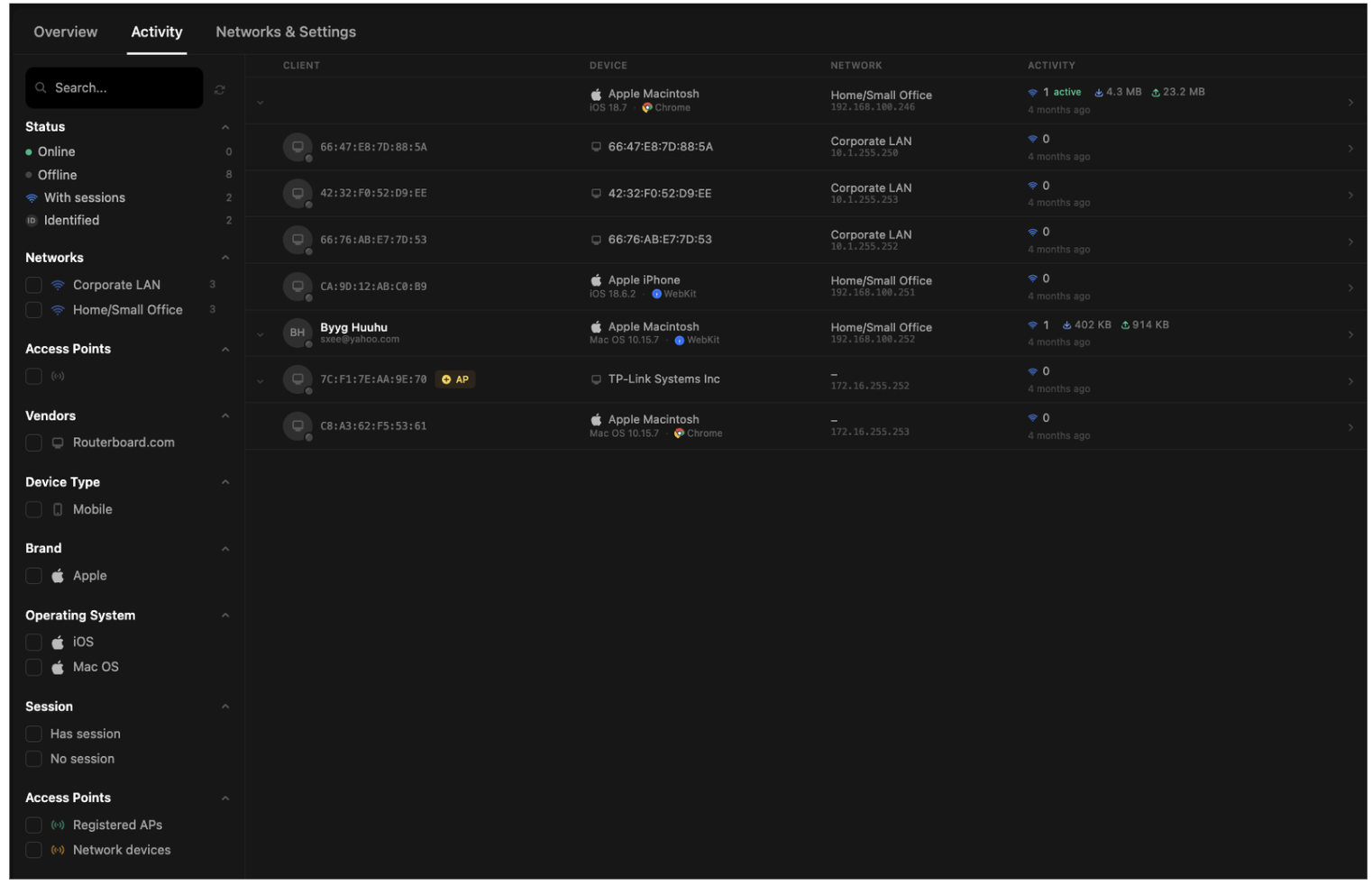Click device icon for client 66:47:E8:7D:88:5A
The height and width of the screenshot is (885, 1372).
(x=297, y=147)
